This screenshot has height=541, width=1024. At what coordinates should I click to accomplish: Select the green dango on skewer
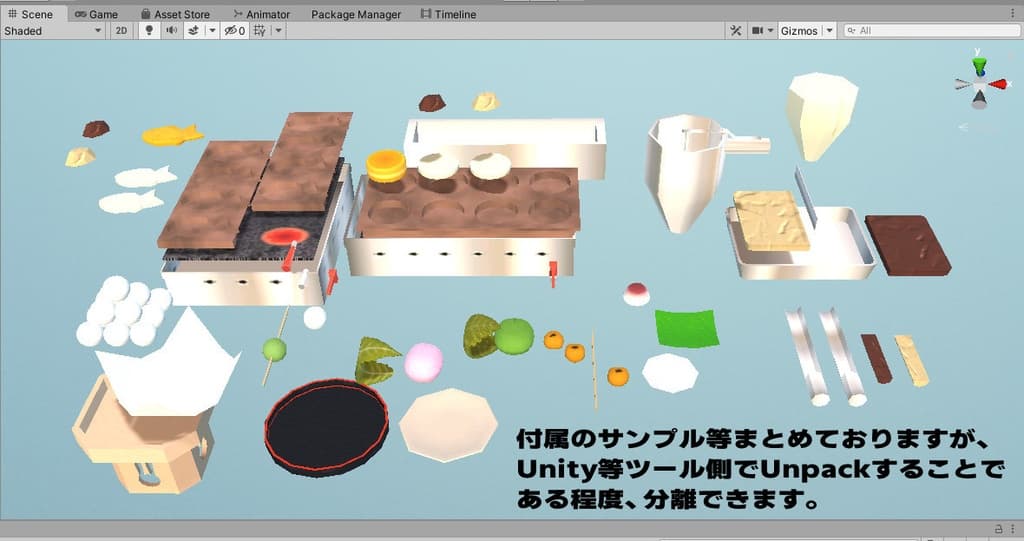point(274,350)
